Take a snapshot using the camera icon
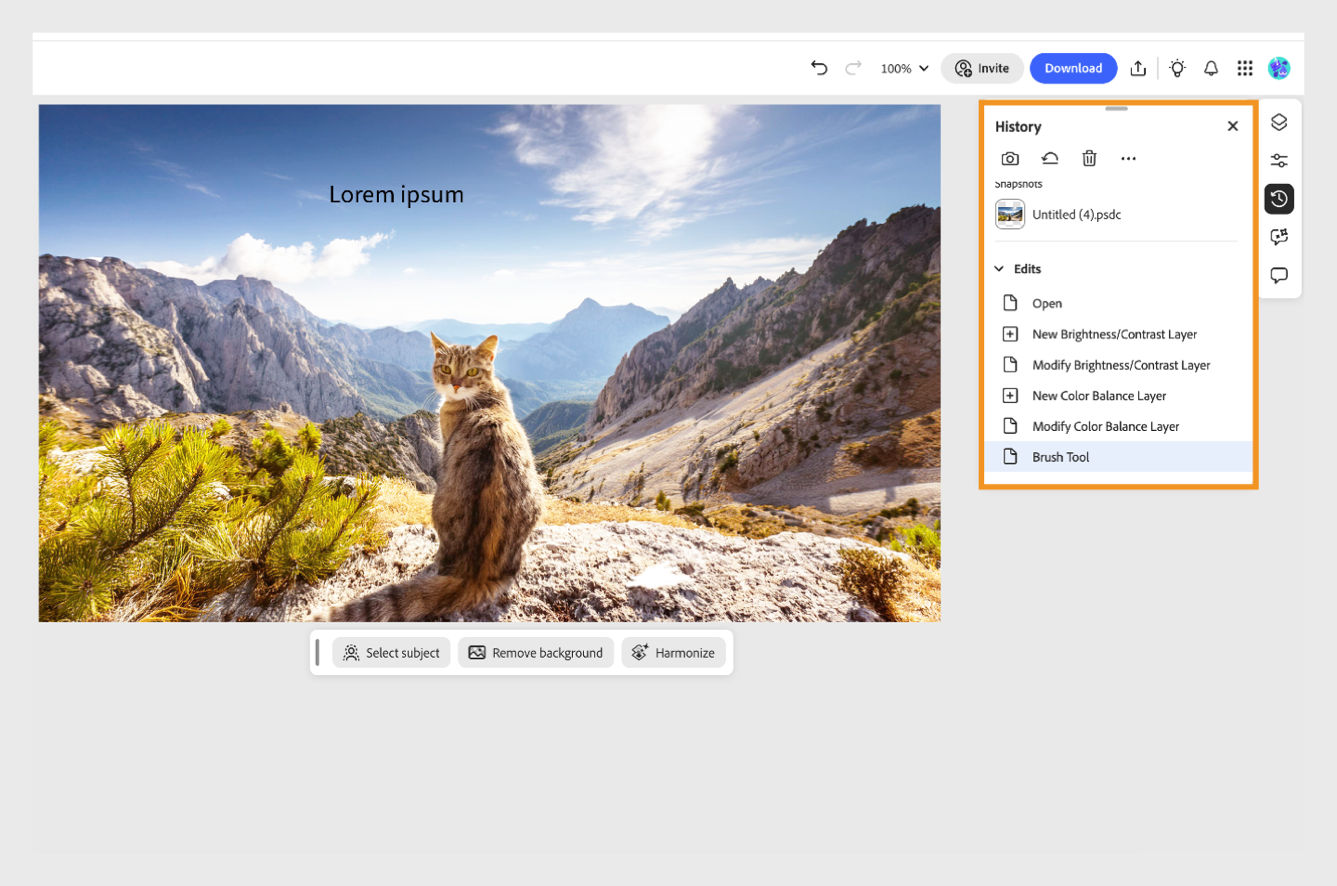The width and height of the screenshot is (1337, 886). click(x=1010, y=158)
